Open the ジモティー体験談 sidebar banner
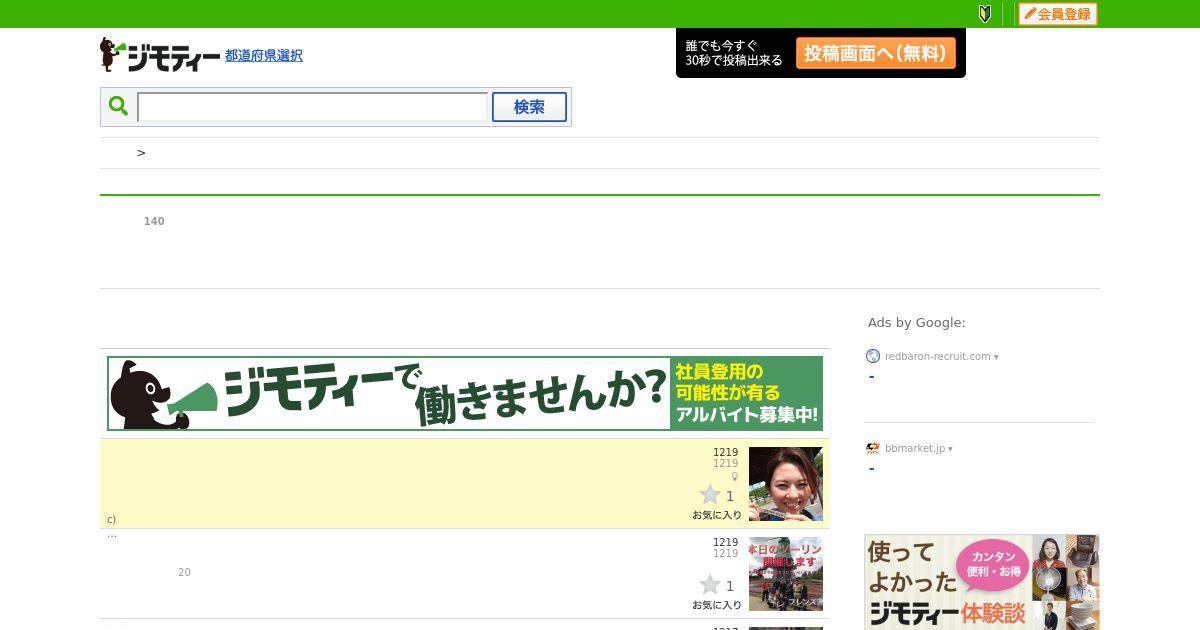Viewport: 1200px width, 630px height. tap(982, 582)
